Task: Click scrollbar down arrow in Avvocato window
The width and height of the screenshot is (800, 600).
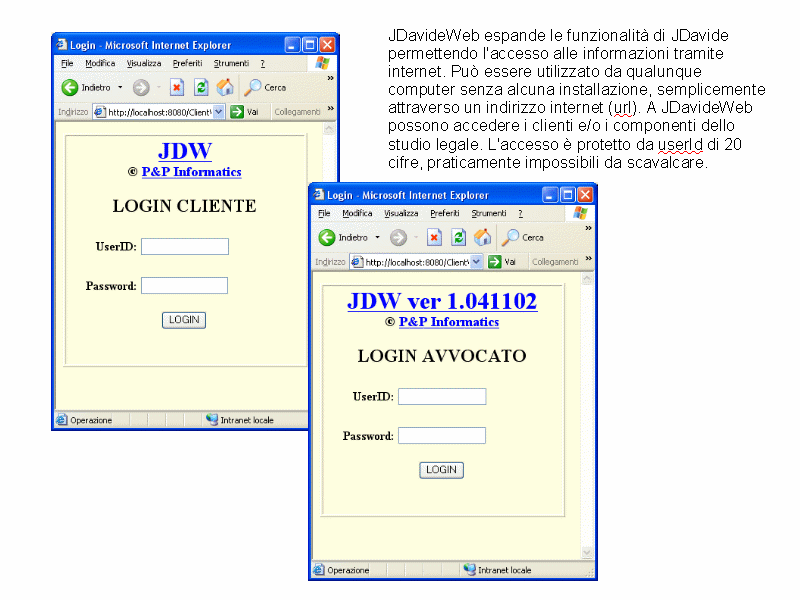Action: click(587, 552)
